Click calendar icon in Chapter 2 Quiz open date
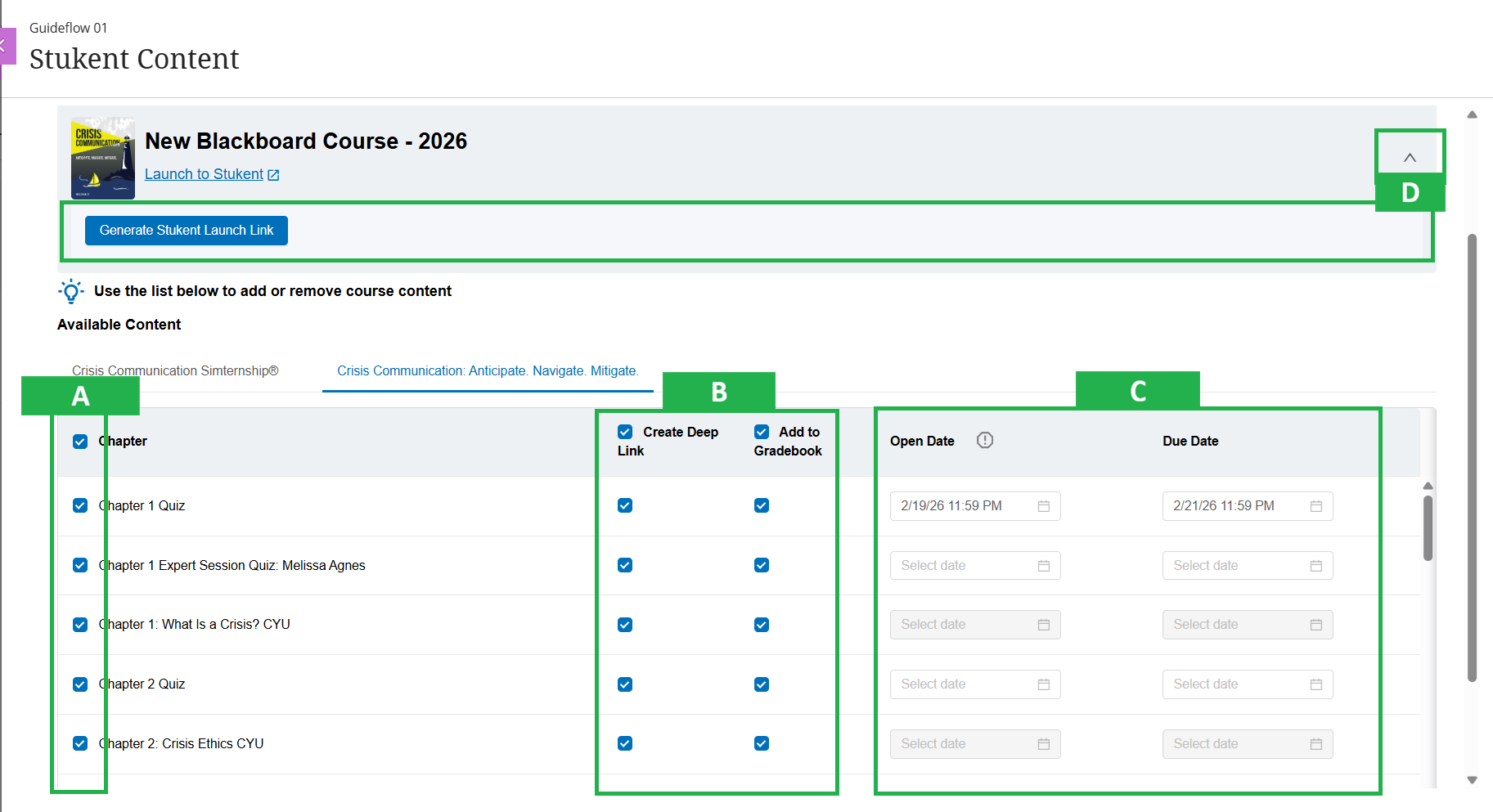Image resolution: width=1493 pixels, height=812 pixels. (1043, 684)
